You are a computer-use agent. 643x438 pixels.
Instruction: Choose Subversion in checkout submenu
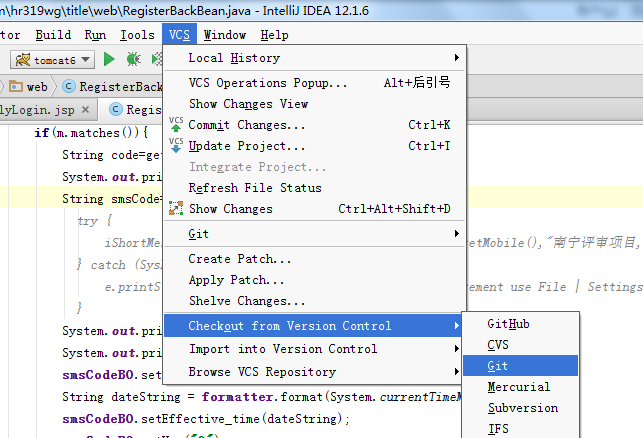[520, 408]
